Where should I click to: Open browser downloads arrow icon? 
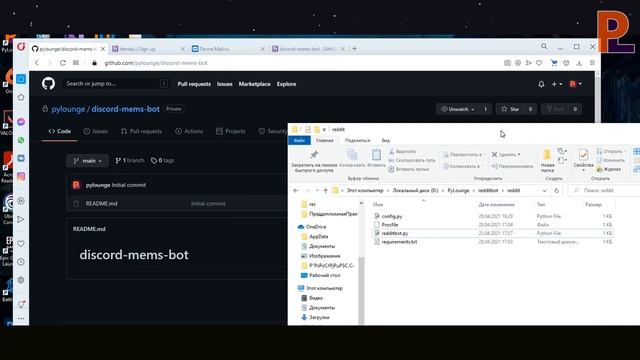tap(579, 63)
